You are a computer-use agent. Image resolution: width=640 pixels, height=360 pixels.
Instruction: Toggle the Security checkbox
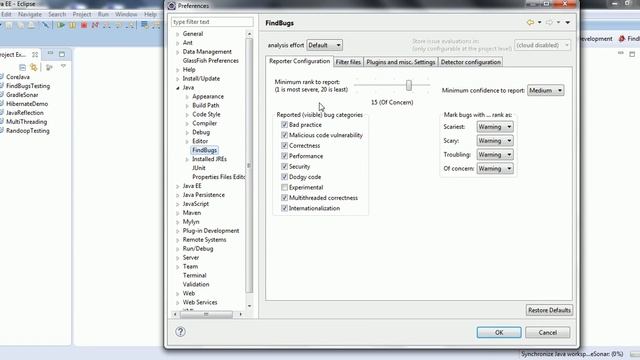(x=284, y=167)
